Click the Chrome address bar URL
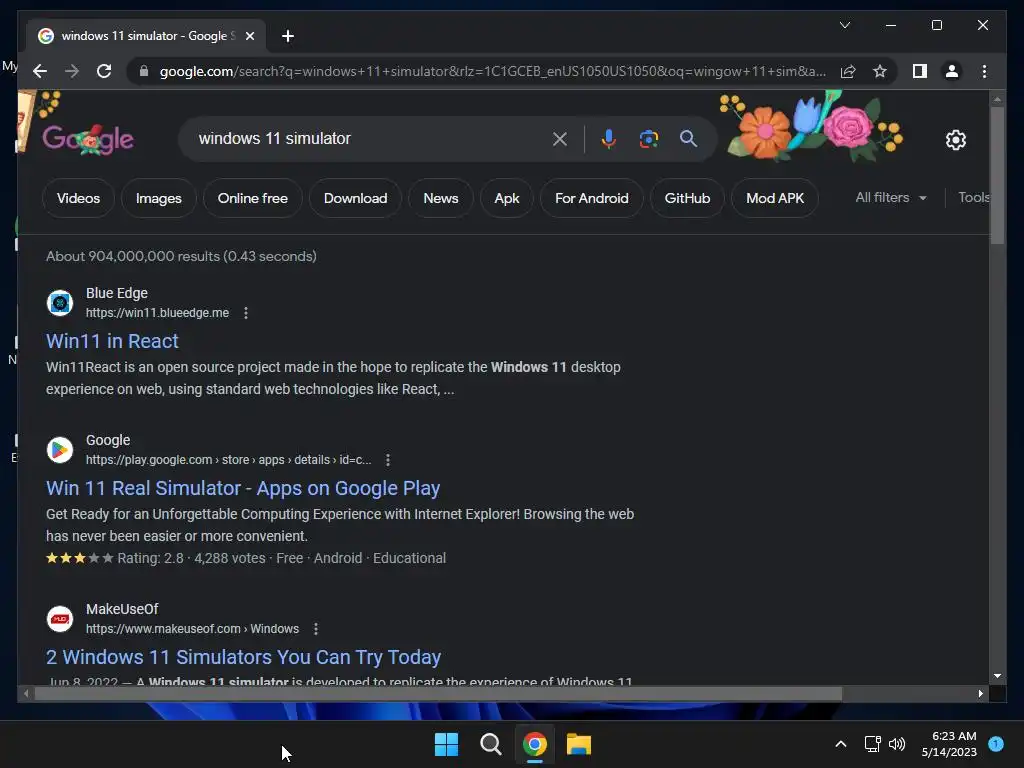Screen dimensions: 1024x768 tap(492, 71)
